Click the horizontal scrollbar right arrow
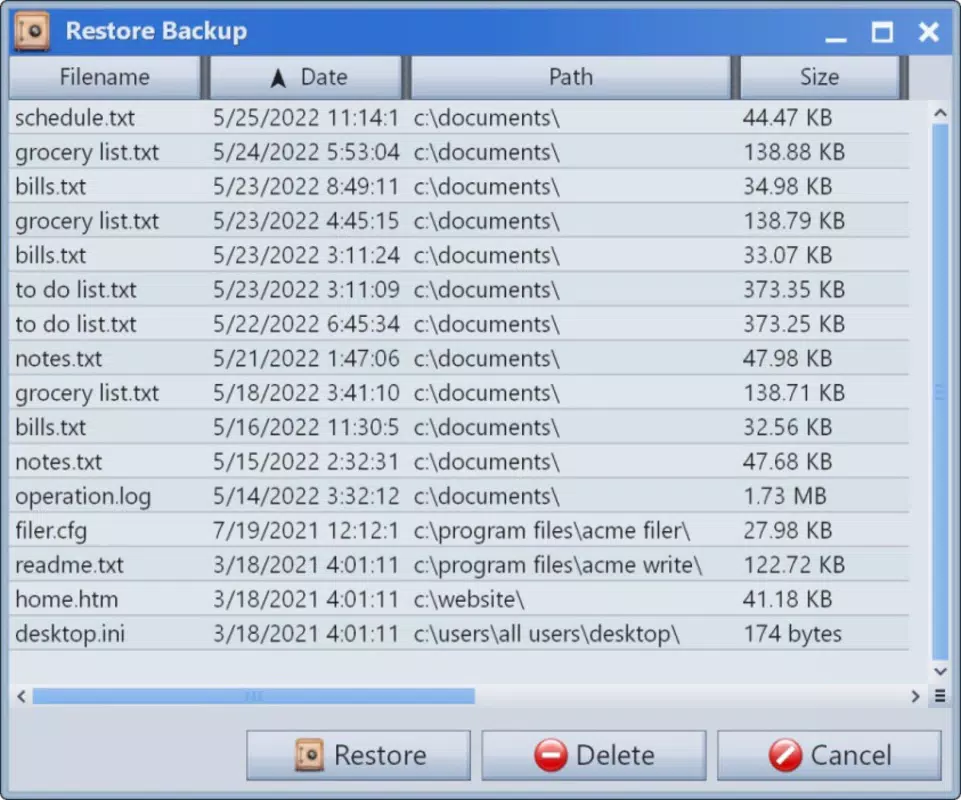 tap(915, 696)
